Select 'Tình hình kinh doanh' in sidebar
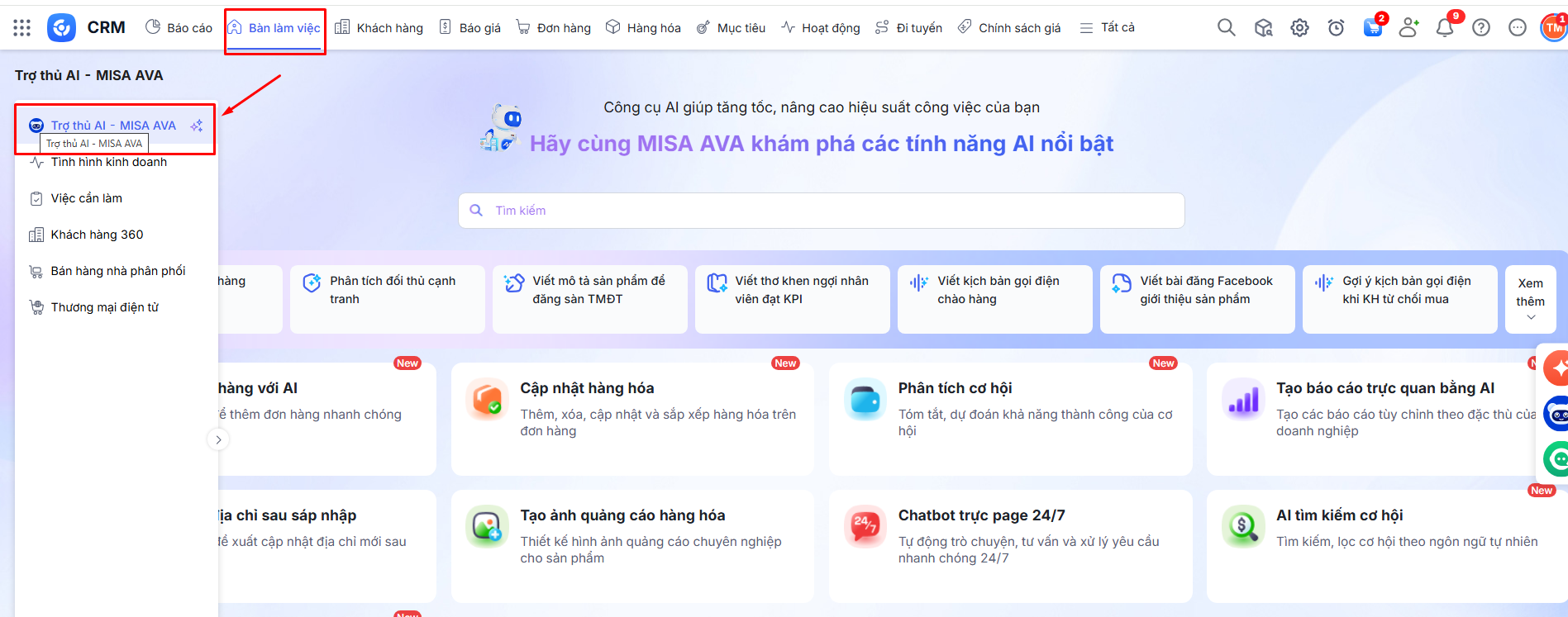The height and width of the screenshot is (617, 1568). click(x=108, y=163)
